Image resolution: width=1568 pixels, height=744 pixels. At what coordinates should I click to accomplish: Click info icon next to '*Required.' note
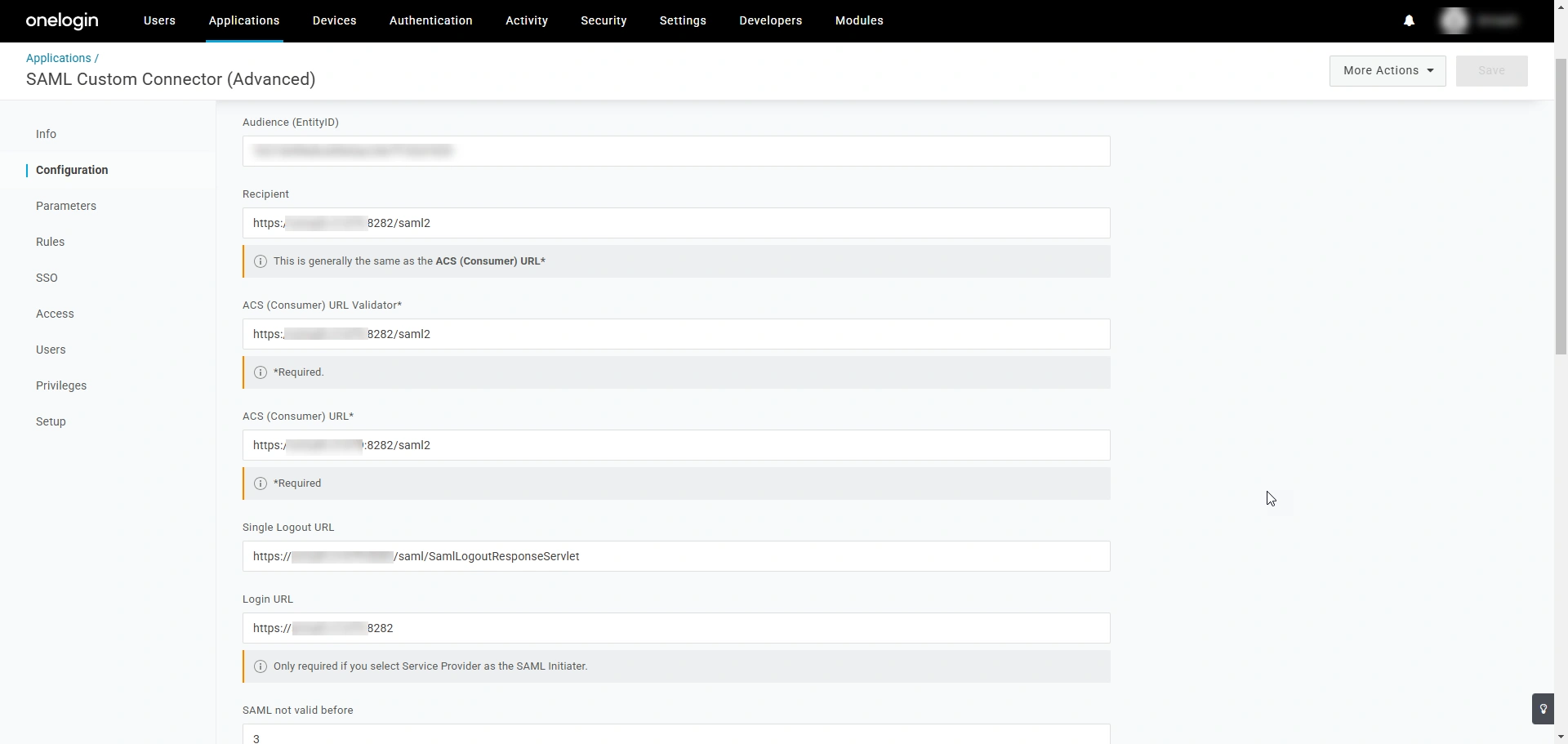pos(261,372)
